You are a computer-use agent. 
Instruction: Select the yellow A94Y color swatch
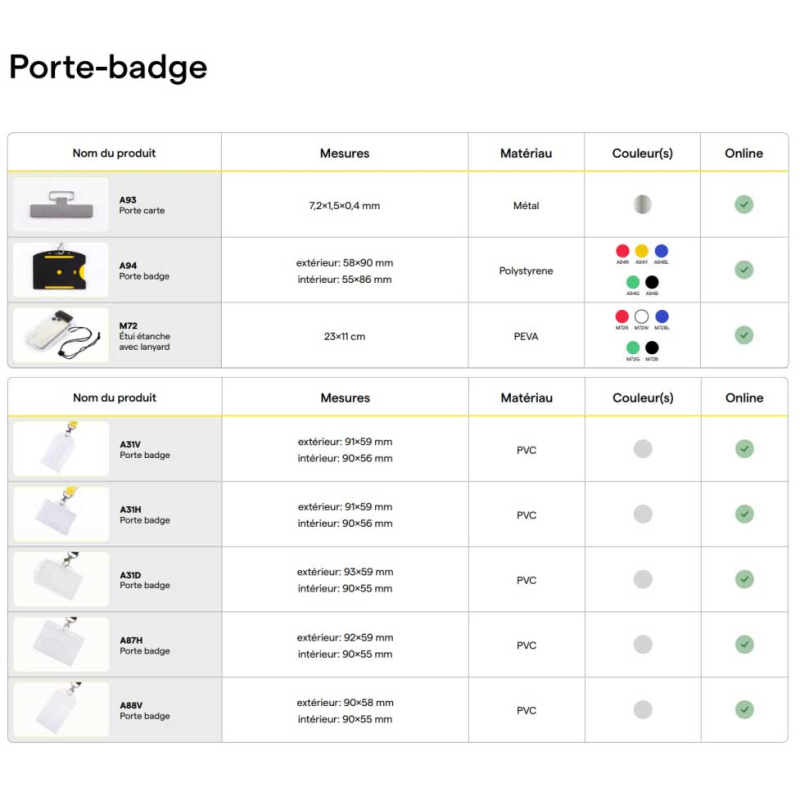pos(642,251)
